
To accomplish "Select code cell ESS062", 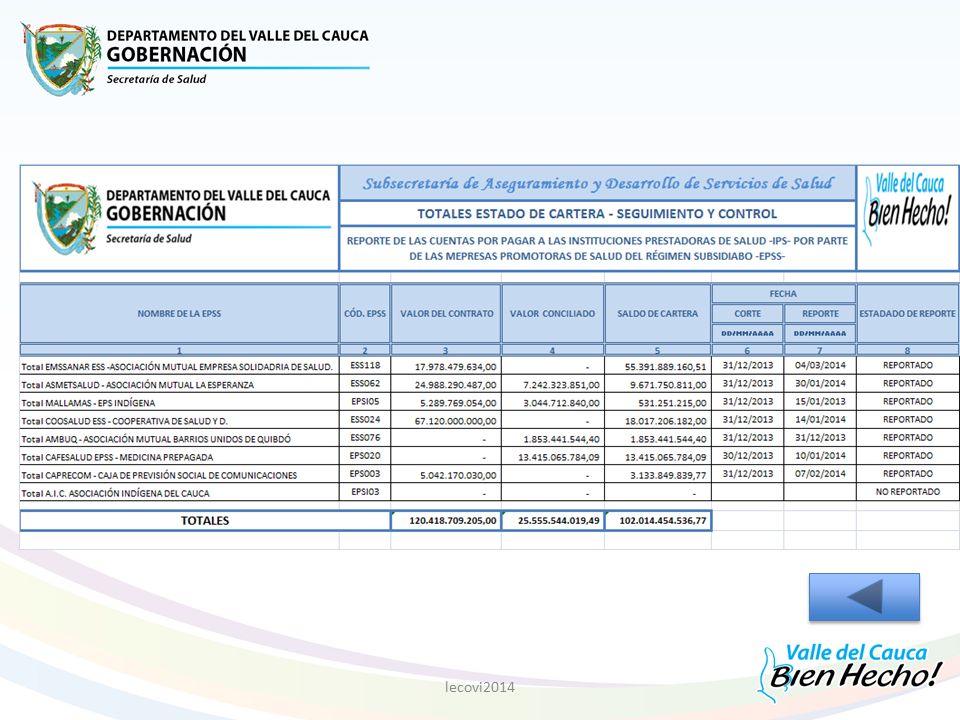I will coord(365,383).
